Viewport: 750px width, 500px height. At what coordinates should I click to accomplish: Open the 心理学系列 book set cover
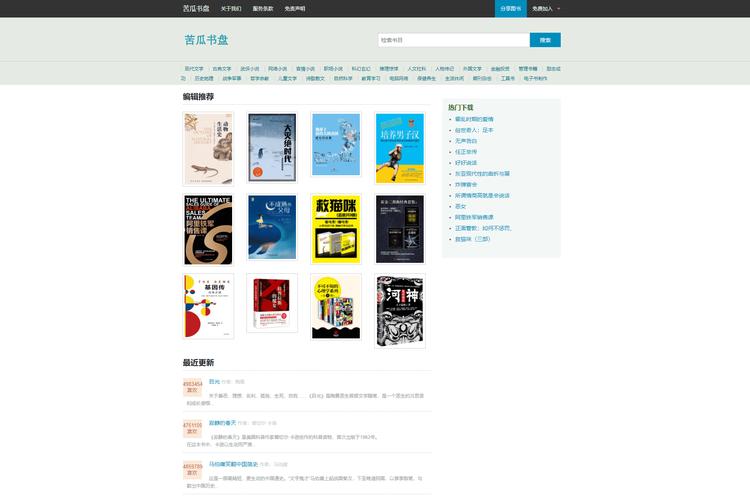336,307
